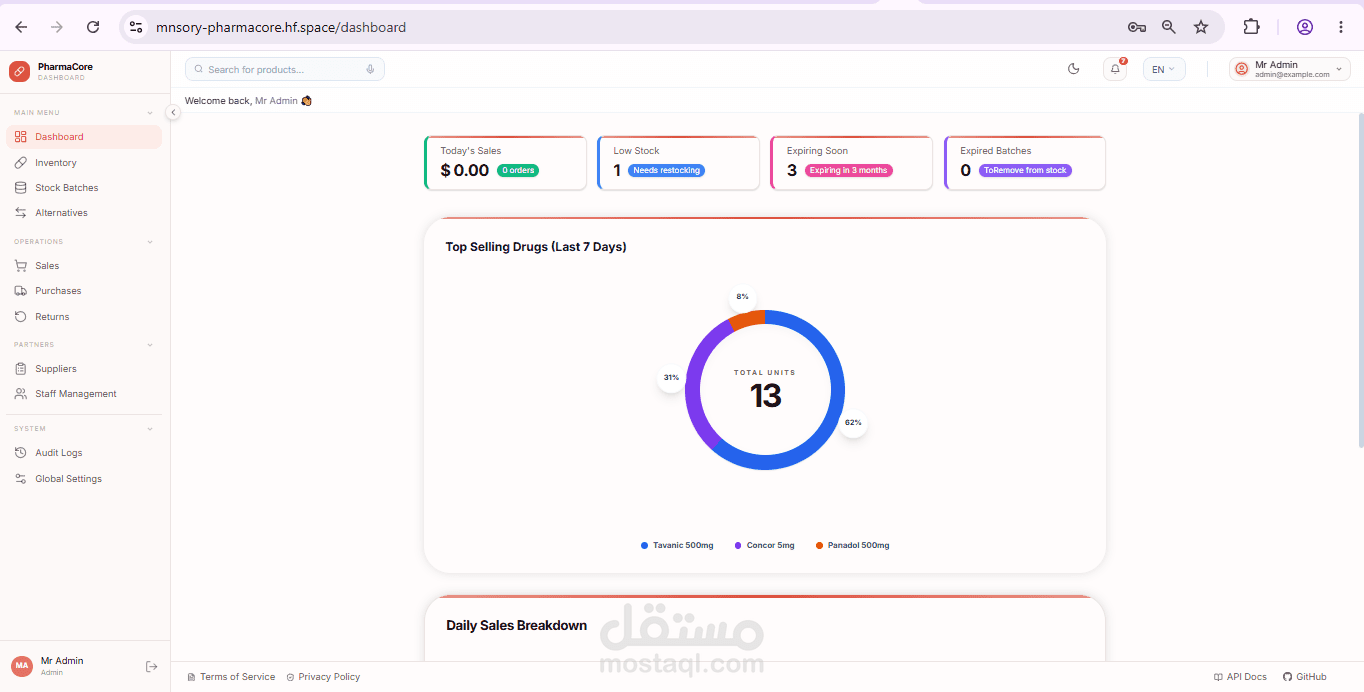Click the ToRemove from stock badge
This screenshot has width=1364, height=692.
coord(1025,171)
